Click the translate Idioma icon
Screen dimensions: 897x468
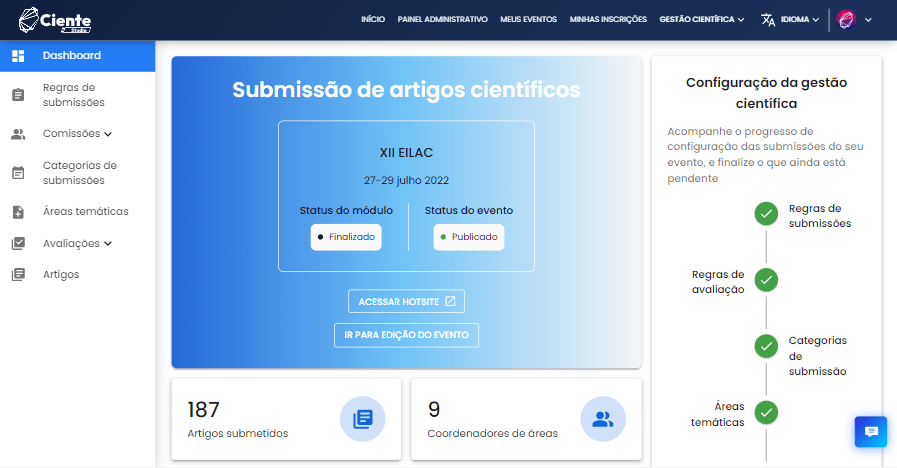(768, 20)
